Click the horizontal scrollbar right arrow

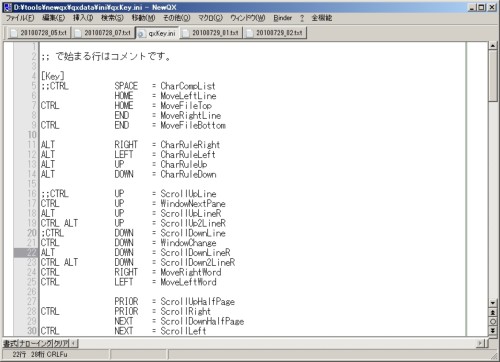(x=480, y=343)
